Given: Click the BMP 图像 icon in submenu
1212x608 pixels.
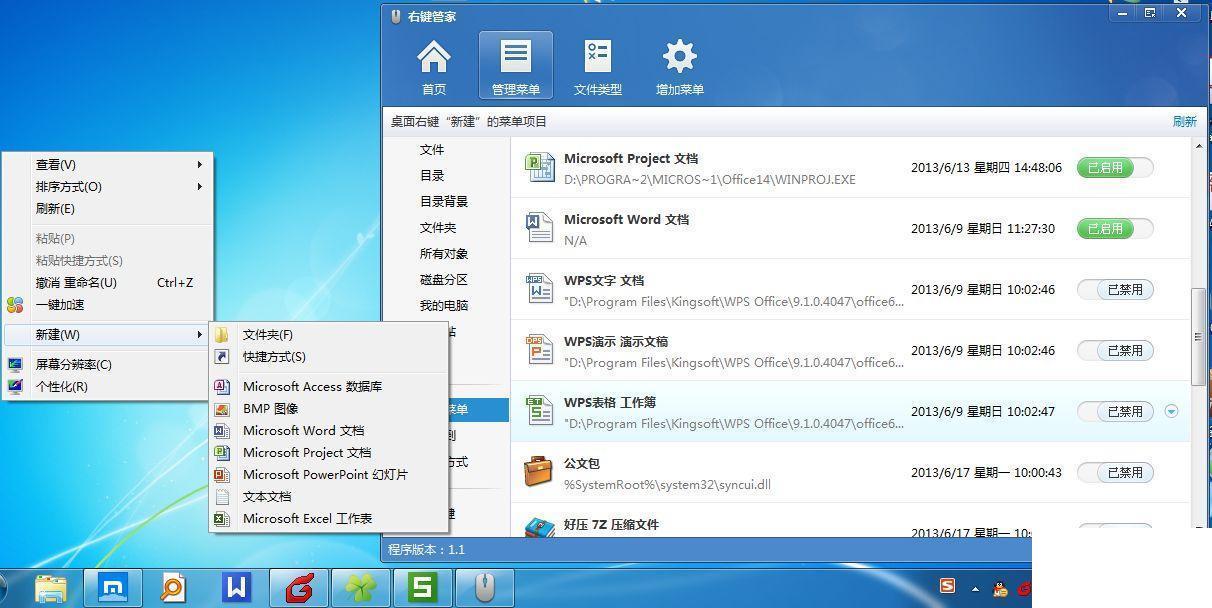Looking at the screenshot, I should (222, 409).
